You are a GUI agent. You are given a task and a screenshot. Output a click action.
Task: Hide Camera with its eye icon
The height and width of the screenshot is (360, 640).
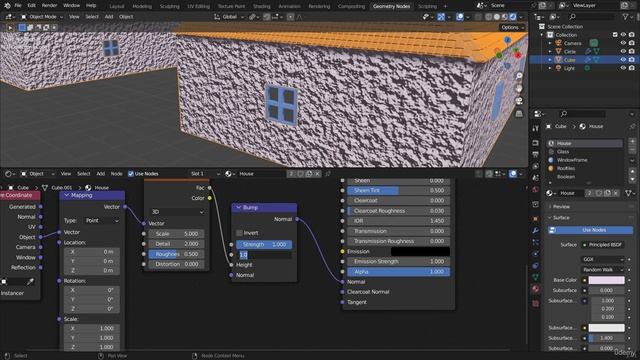[623, 43]
